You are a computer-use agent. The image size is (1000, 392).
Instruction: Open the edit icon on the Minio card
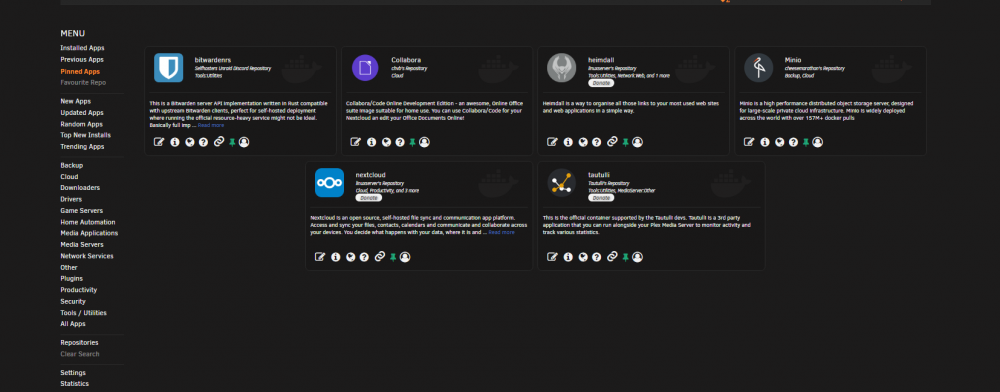[749, 142]
